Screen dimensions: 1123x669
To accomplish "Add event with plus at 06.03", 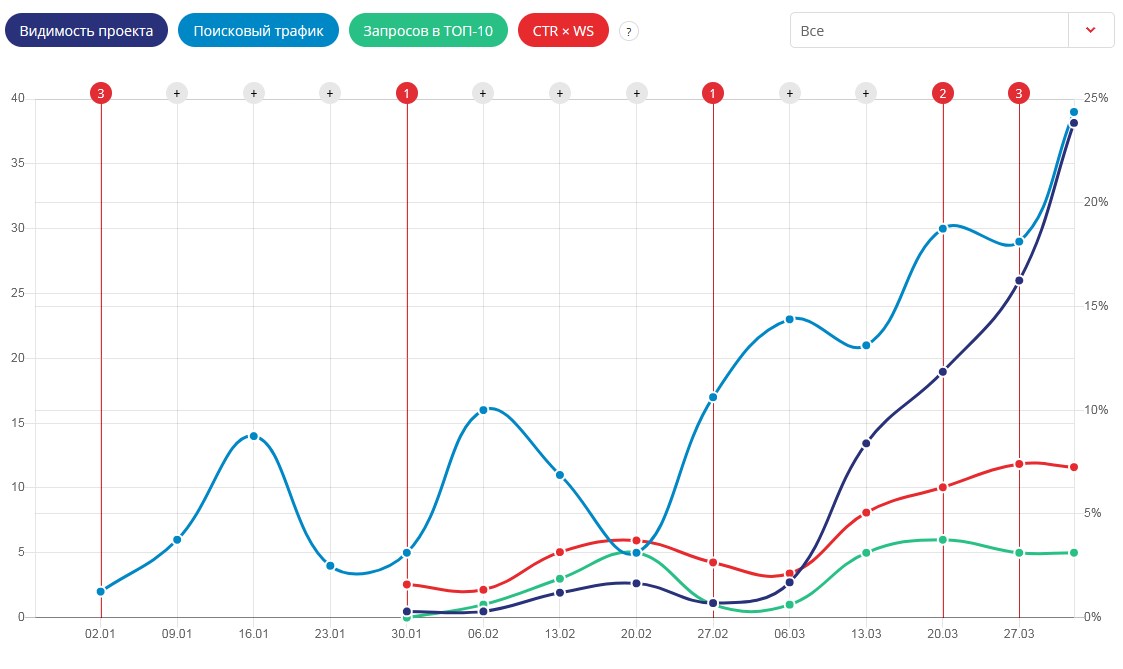I will pyautogui.click(x=789, y=93).
